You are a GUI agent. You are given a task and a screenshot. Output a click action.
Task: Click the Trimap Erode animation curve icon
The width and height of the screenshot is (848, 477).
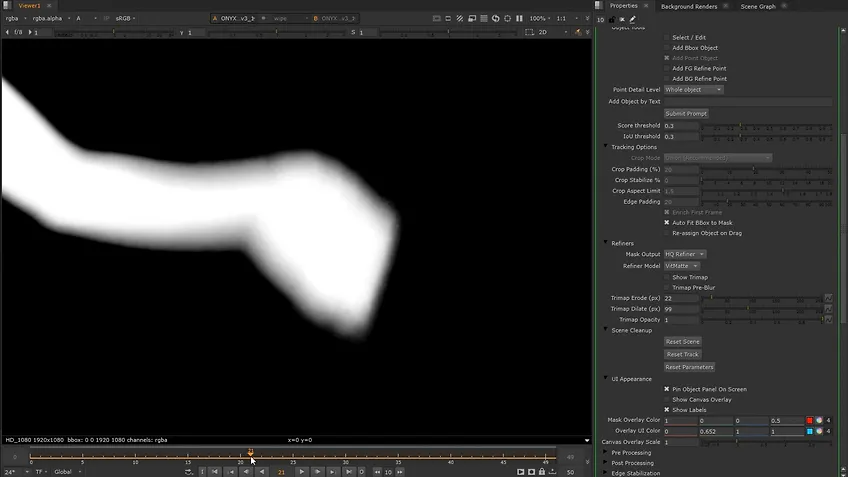pyautogui.click(x=829, y=298)
